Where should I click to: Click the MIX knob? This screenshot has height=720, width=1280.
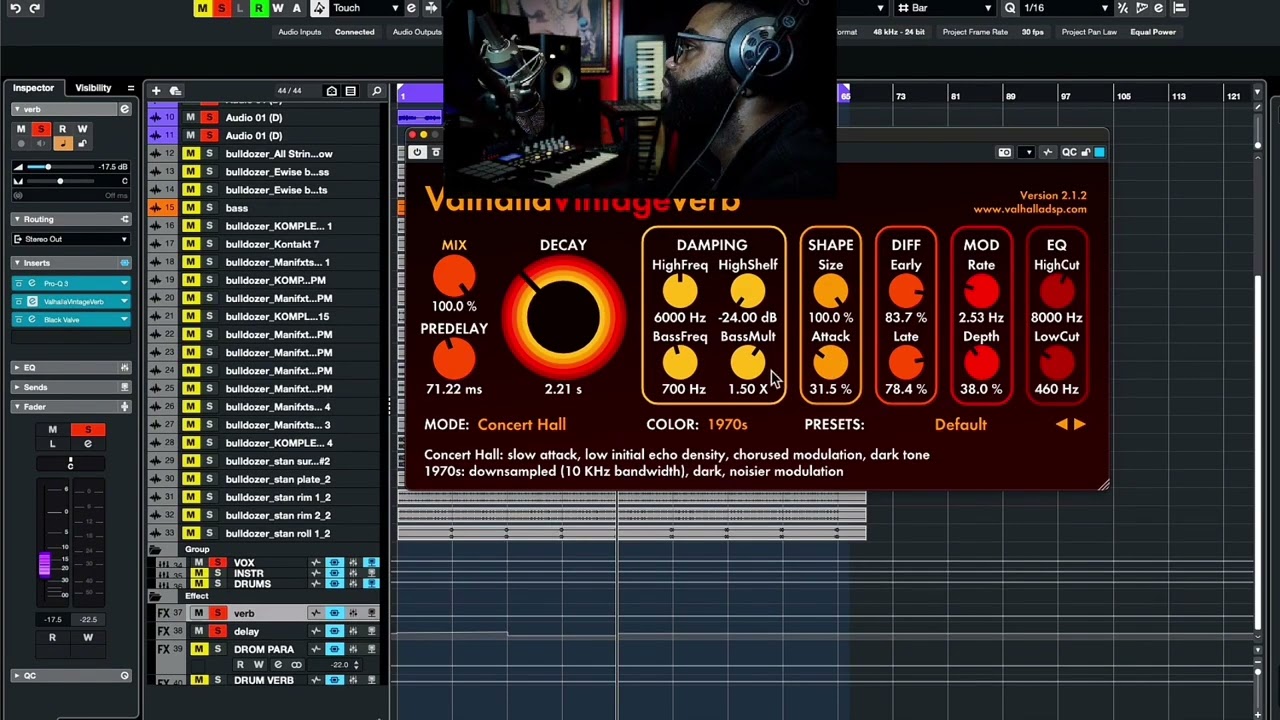pos(454,277)
